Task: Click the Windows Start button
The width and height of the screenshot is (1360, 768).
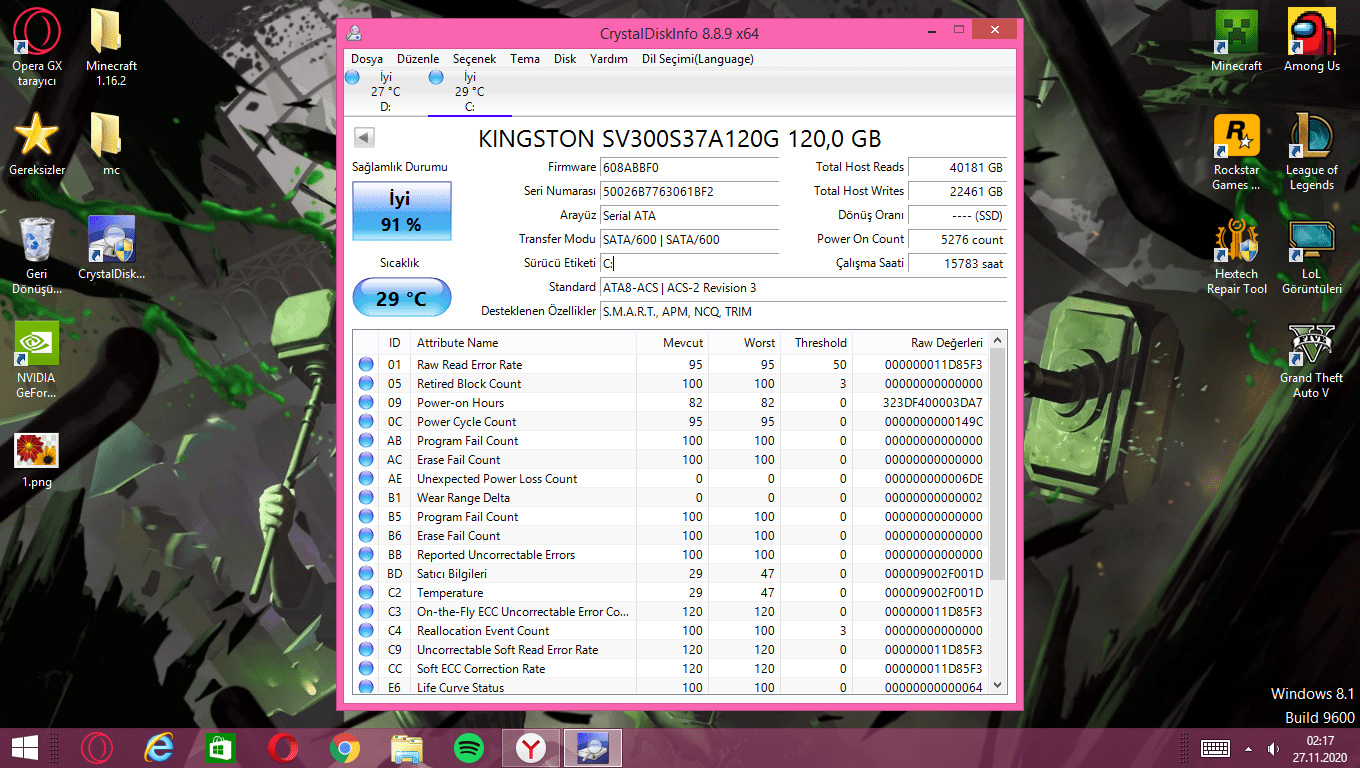Action: [x=25, y=748]
